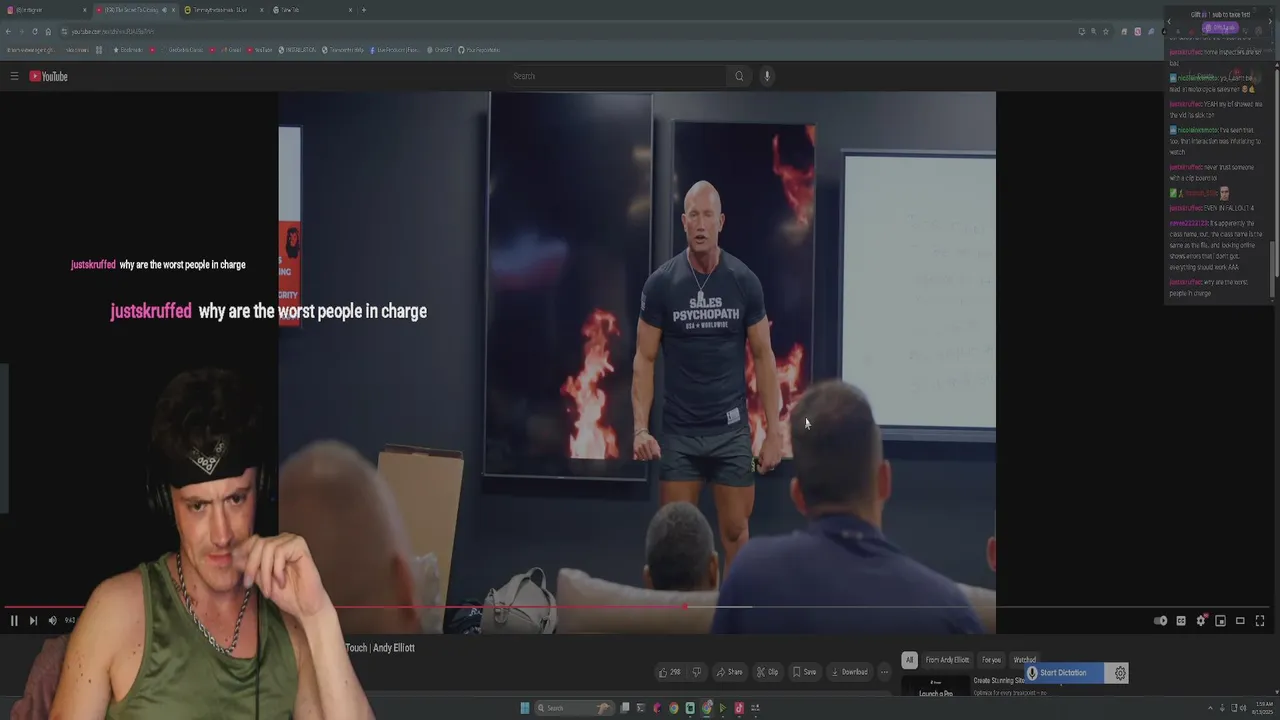Toggle theater mode
This screenshot has height=720, width=1280.
[1240, 621]
